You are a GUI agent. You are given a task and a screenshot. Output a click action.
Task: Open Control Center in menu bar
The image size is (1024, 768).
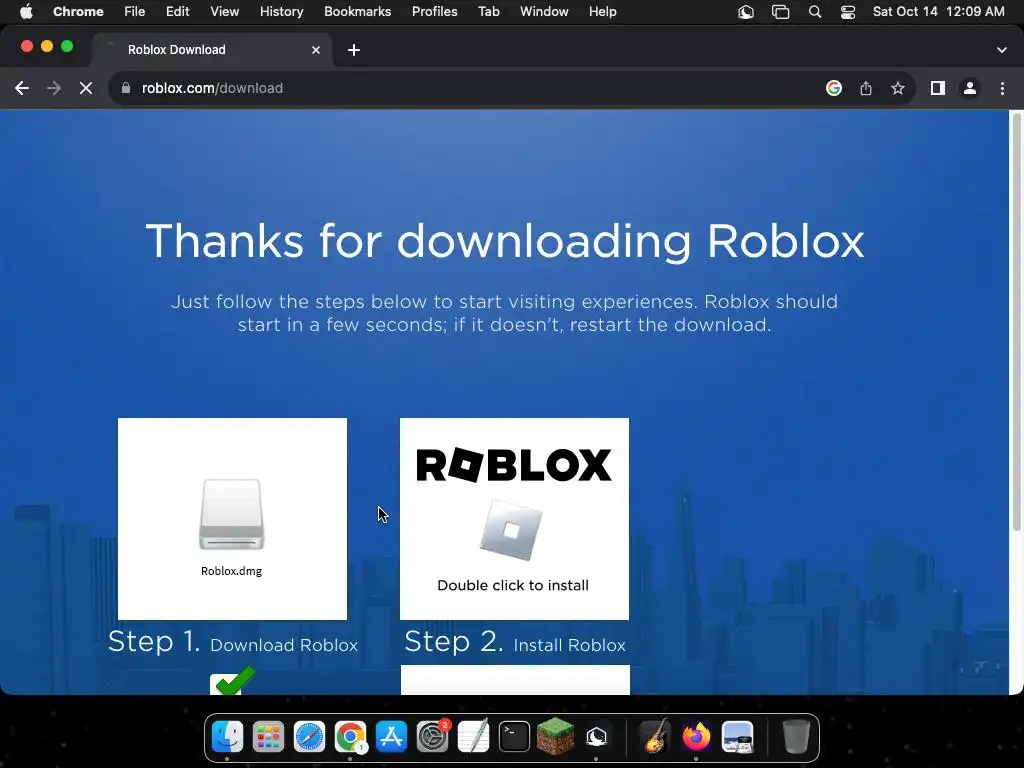(x=848, y=12)
